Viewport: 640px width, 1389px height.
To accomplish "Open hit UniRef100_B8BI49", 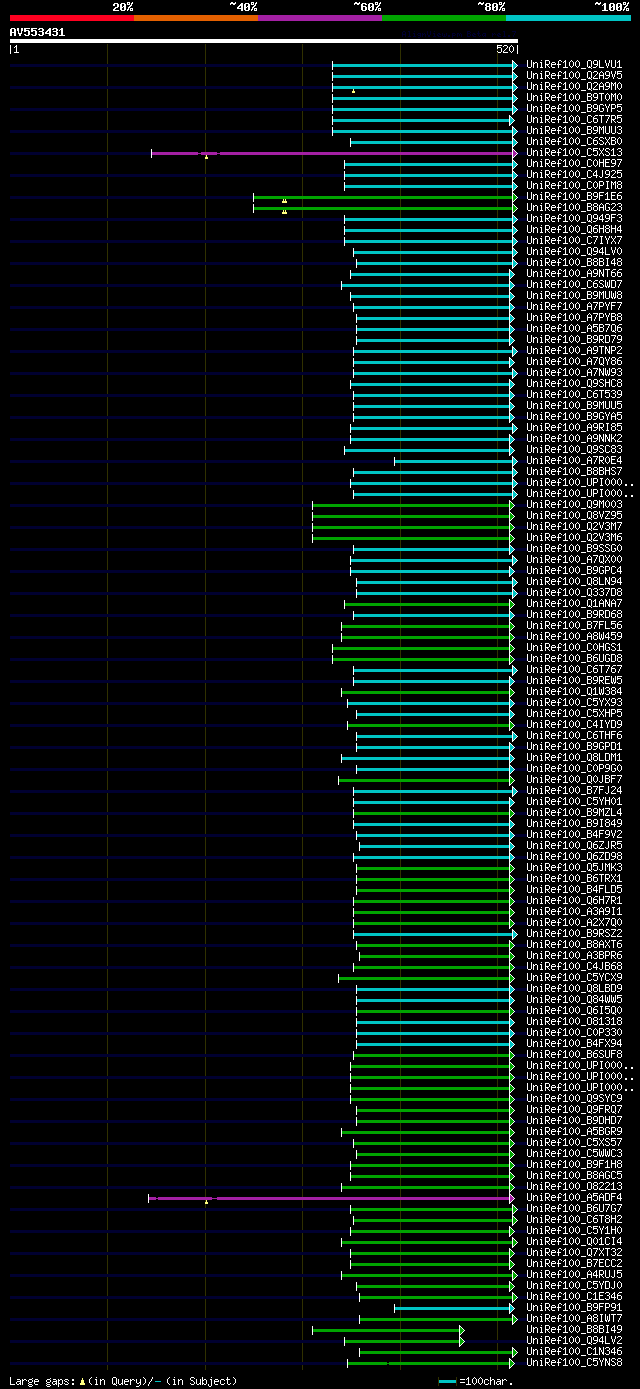I will (574, 1330).
